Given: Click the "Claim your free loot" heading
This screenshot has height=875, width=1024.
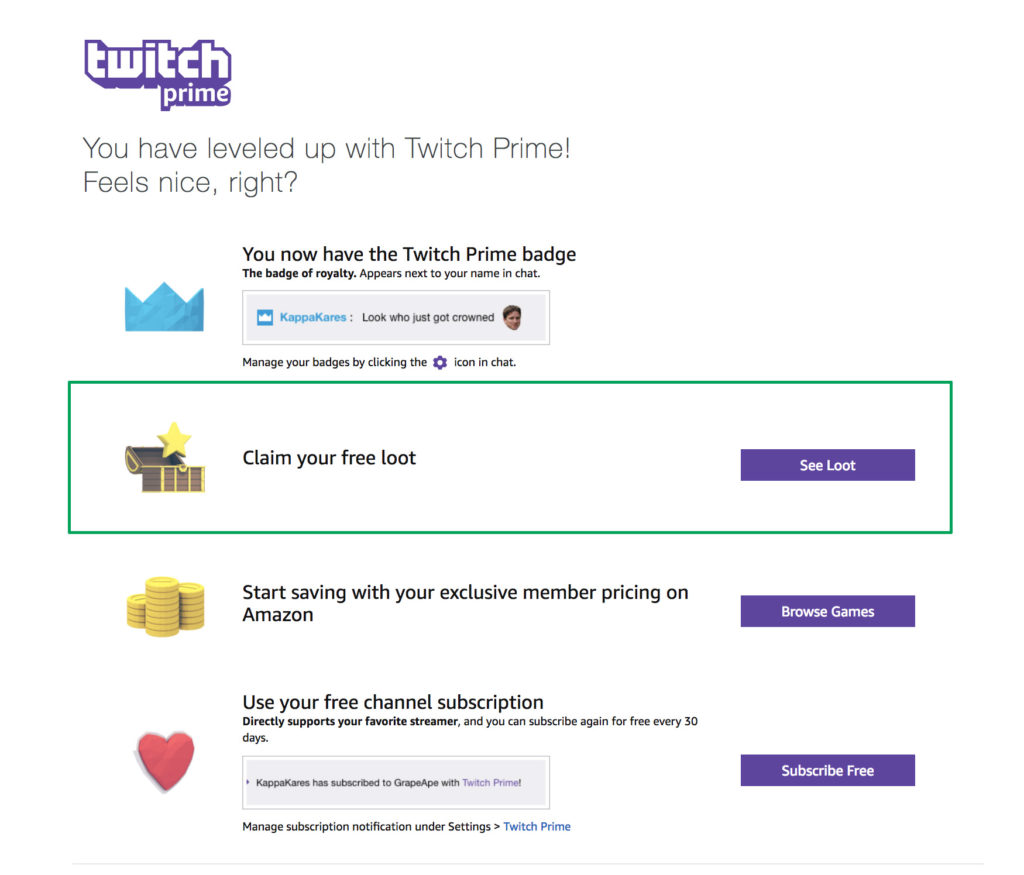Looking at the screenshot, I should tap(329, 458).
